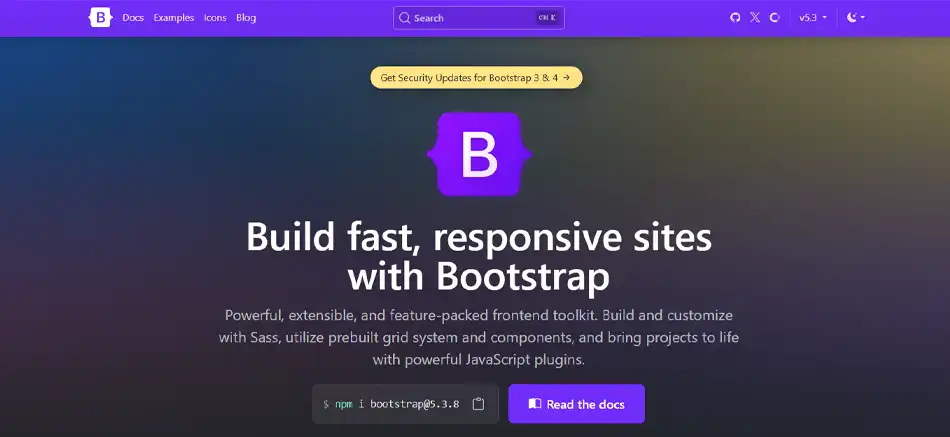Image resolution: width=950 pixels, height=437 pixels.
Task: Open the Examples menu item
Action: (x=173, y=18)
